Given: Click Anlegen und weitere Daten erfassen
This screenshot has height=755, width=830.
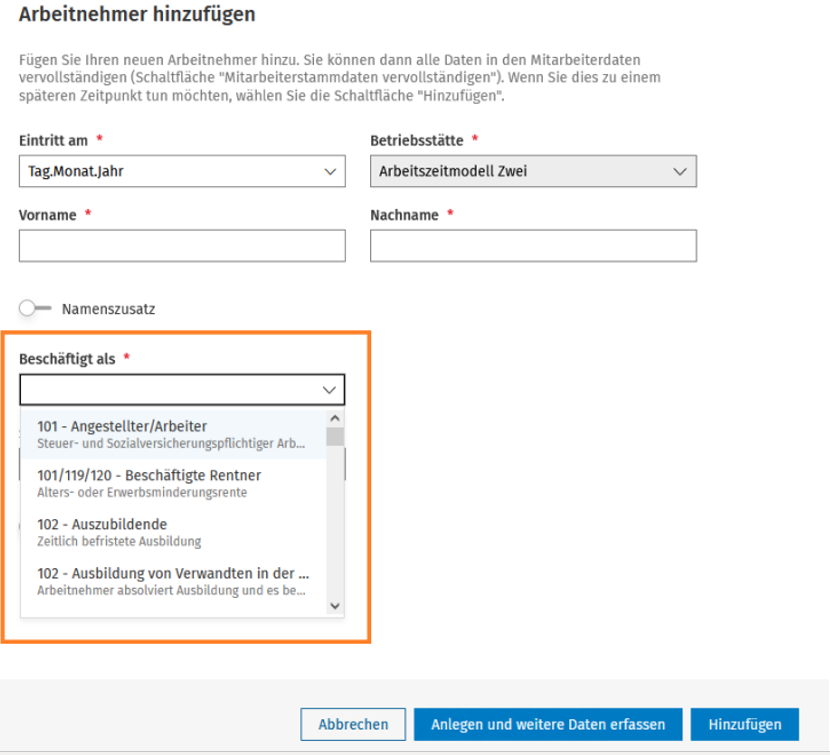Looking at the screenshot, I should pos(548,724).
